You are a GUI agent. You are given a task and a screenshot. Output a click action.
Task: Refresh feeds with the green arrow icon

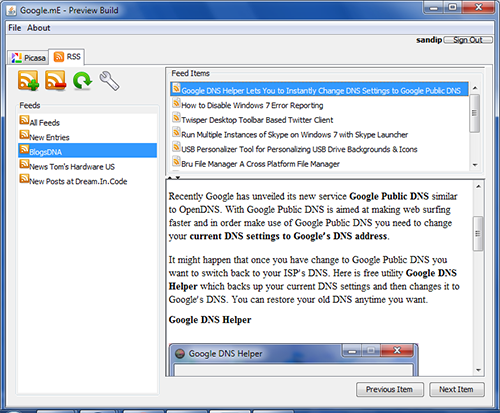[x=82, y=81]
